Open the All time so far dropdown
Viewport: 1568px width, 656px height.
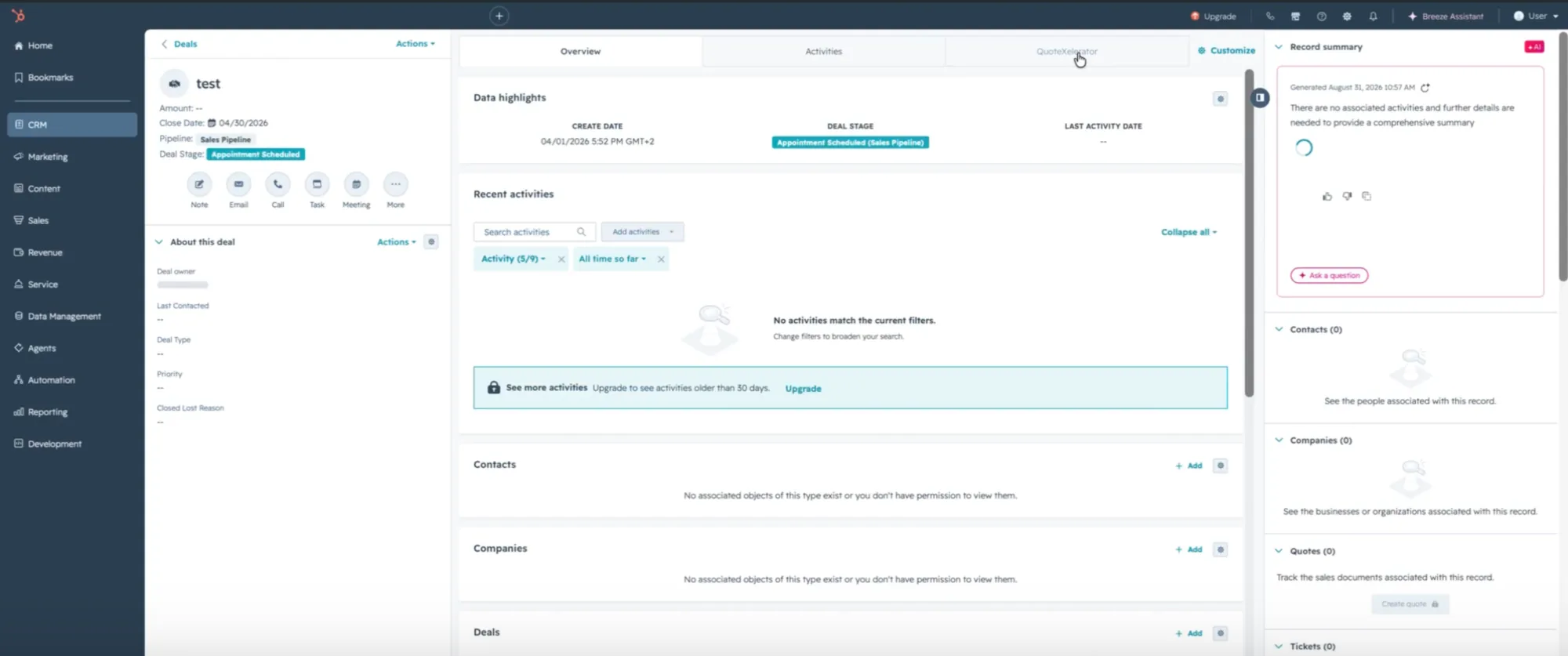612,259
